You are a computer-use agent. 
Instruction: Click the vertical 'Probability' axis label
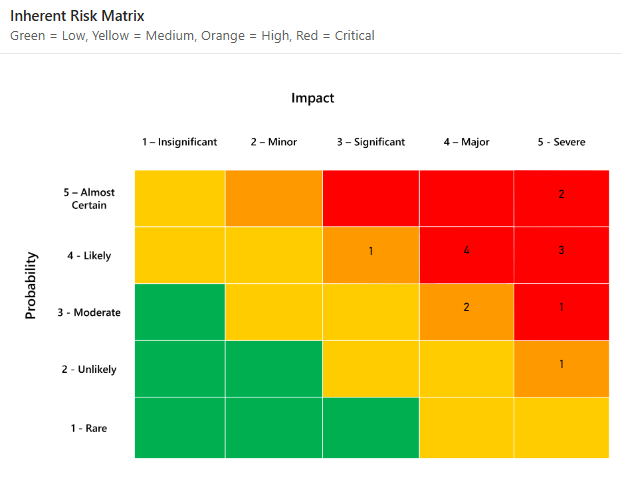[x=31, y=285]
